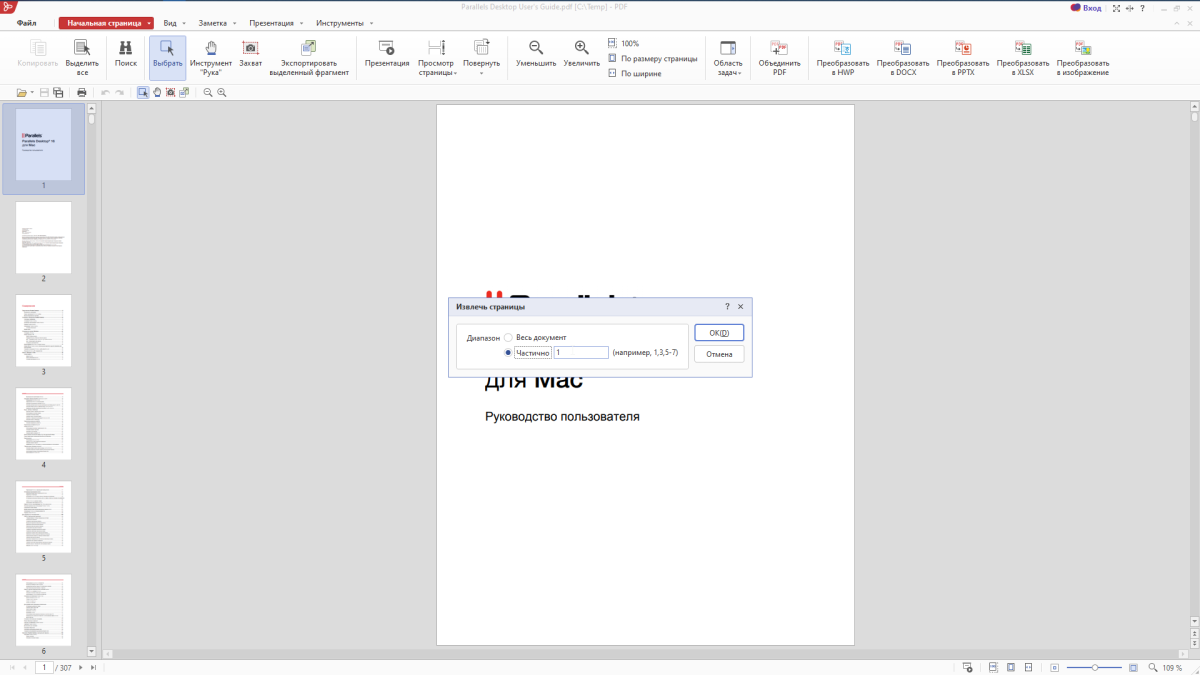This screenshot has height=675, width=1200.
Task: Toggle fit-page view mode icon in status bar
Action: pyautogui.click(x=1012, y=667)
